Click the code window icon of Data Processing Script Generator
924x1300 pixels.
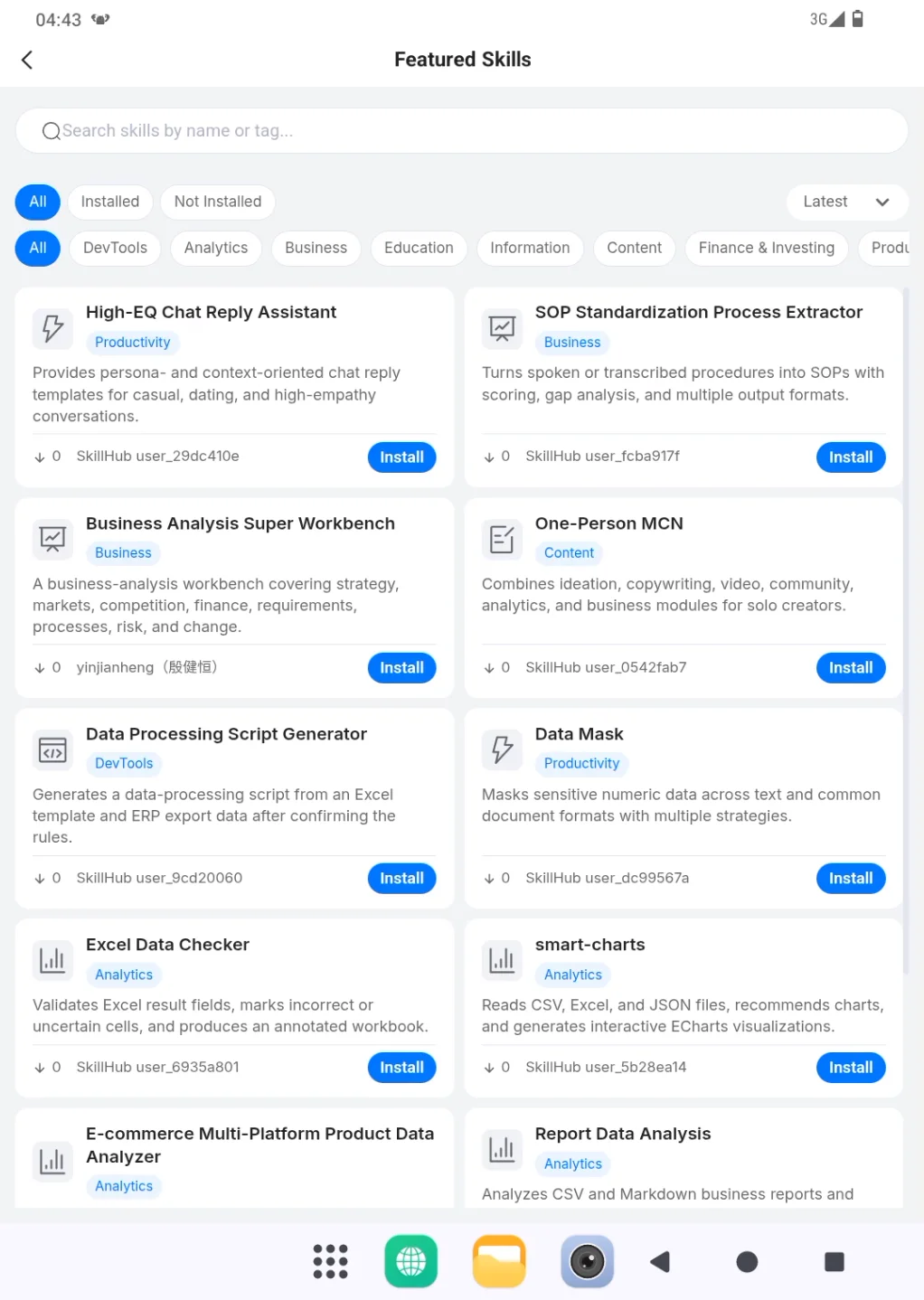click(52, 749)
